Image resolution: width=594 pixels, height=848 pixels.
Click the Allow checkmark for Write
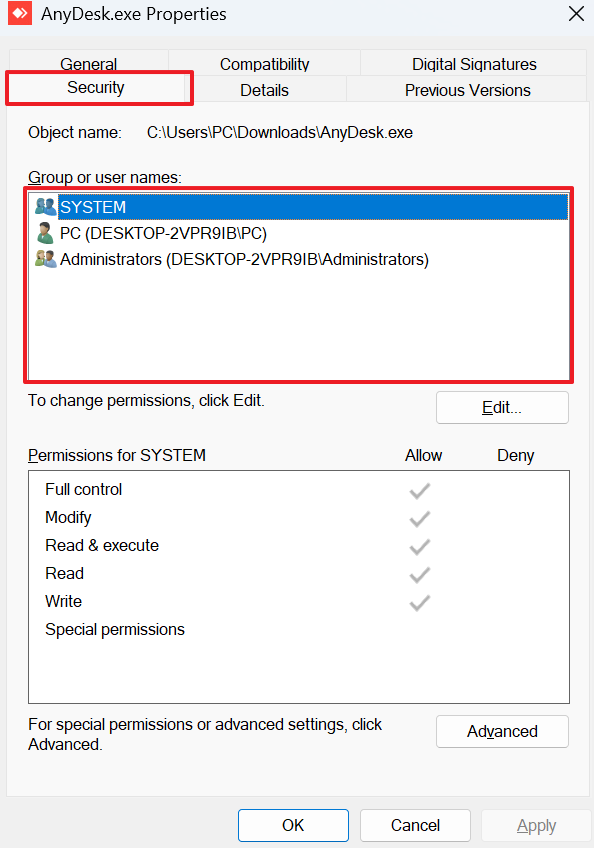[419, 602]
